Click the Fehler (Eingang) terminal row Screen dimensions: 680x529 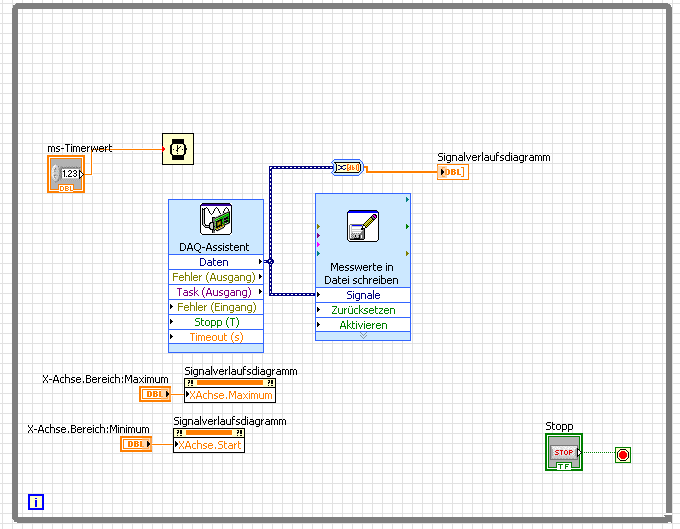coord(216,307)
